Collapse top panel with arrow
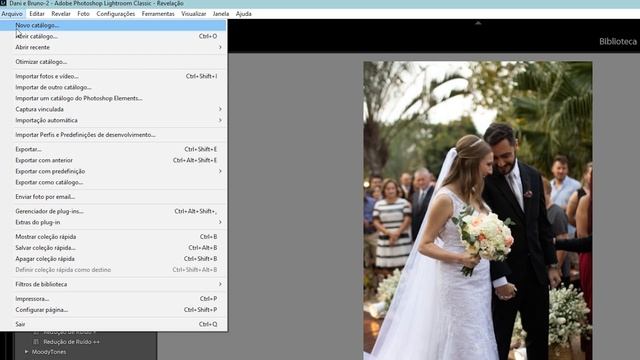Viewport: 640px width, 360px height. pyautogui.click(x=478, y=23)
